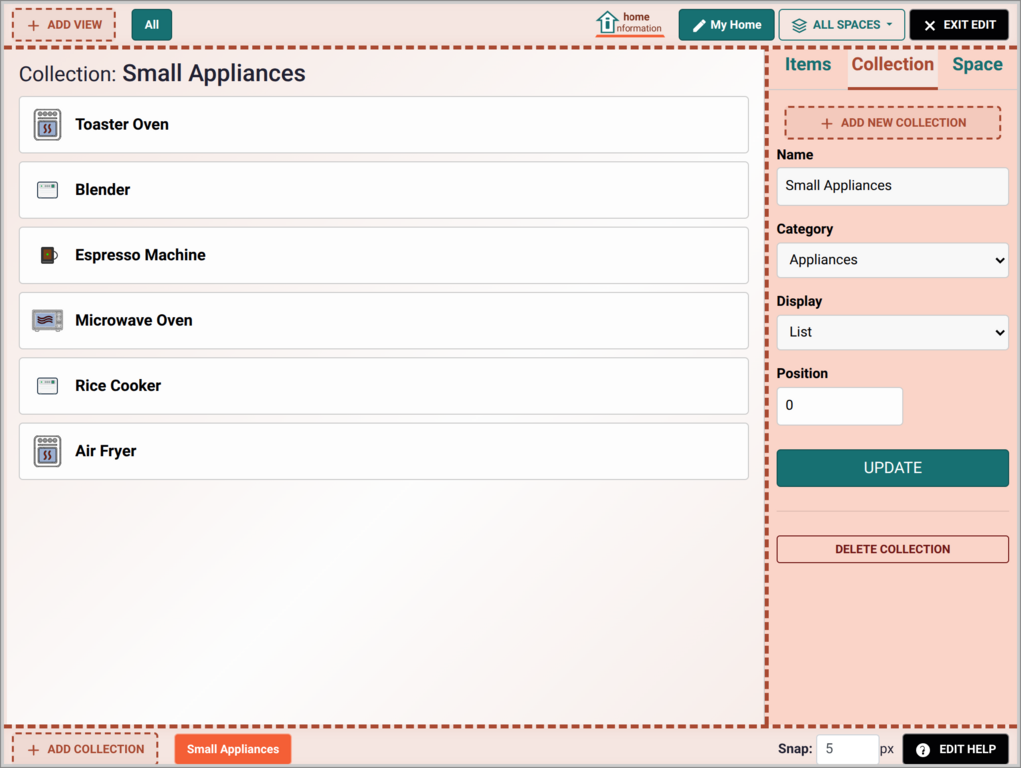The height and width of the screenshot is (768, 1021).
Task: Click the plus icon in bottom Add Collection
Action: coord(34,750)
